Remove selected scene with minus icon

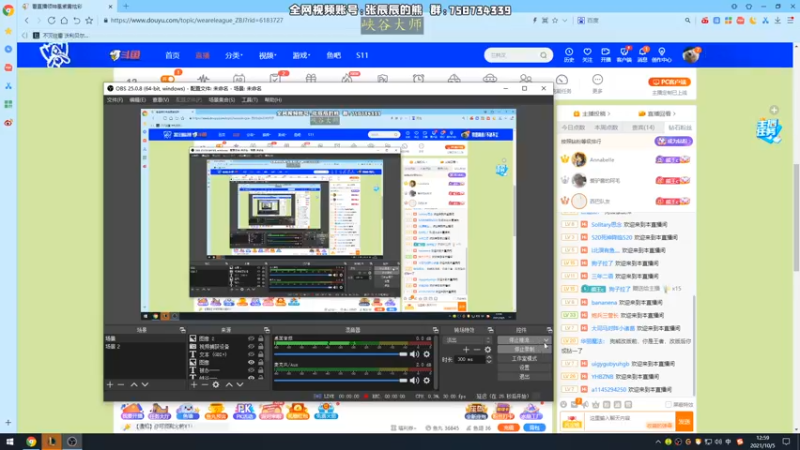coord(121,385)
